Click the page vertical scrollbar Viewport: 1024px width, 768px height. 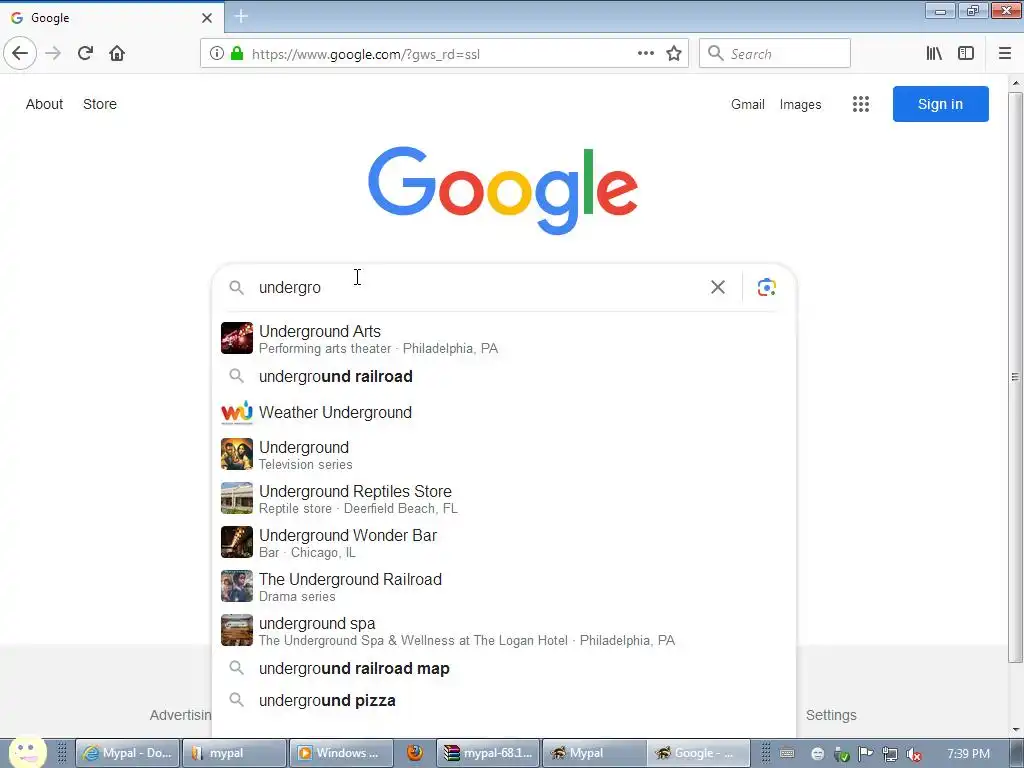pyautogui.click(x=1015, y=377)
